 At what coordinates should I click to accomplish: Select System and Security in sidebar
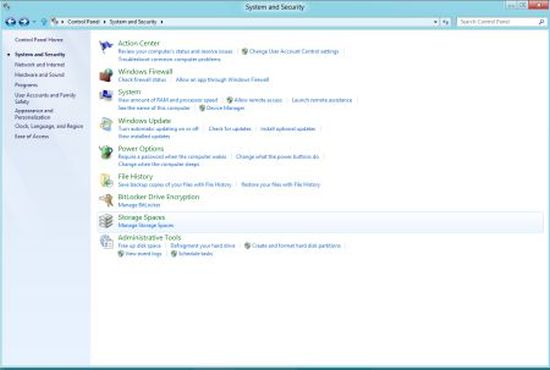[x=40, y=54]
